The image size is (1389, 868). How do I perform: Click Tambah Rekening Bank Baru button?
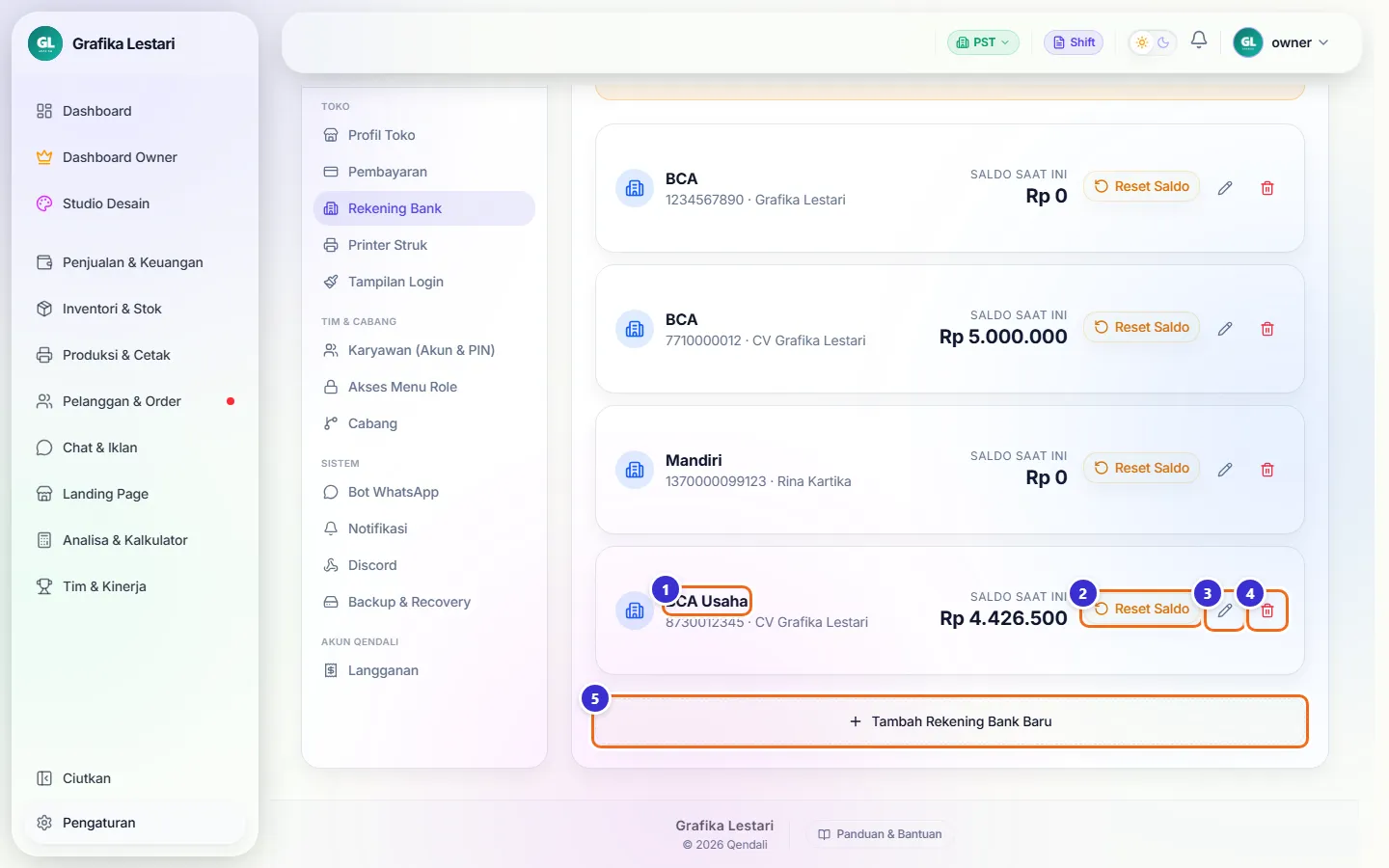pyautogui.click(x=950, y=721)
